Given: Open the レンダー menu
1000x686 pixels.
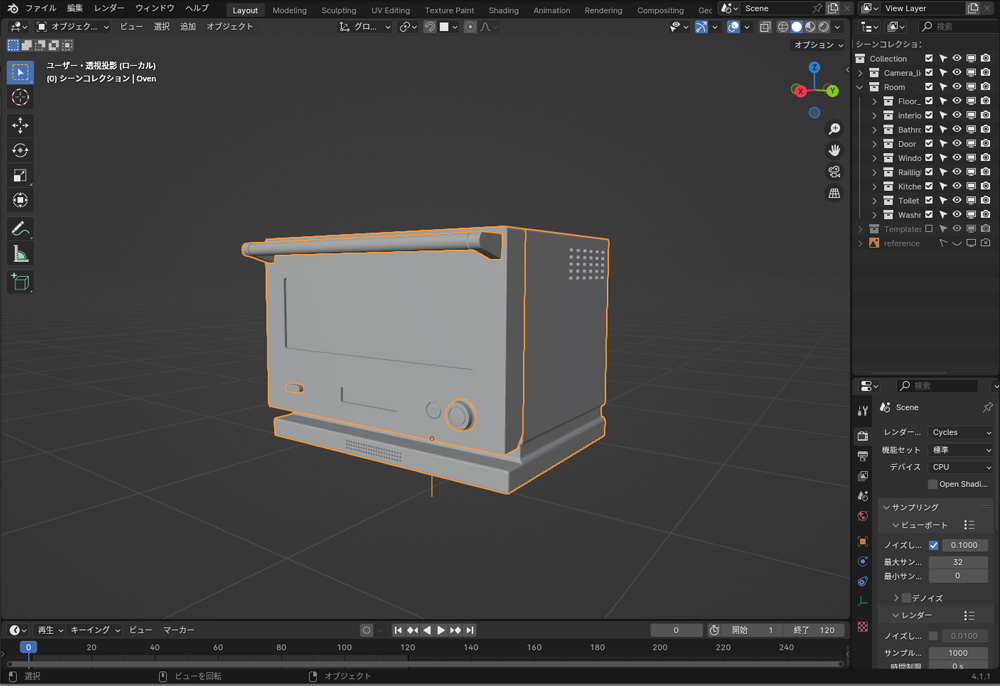Looking at the screenshot, I should click(x=109, y=8).
